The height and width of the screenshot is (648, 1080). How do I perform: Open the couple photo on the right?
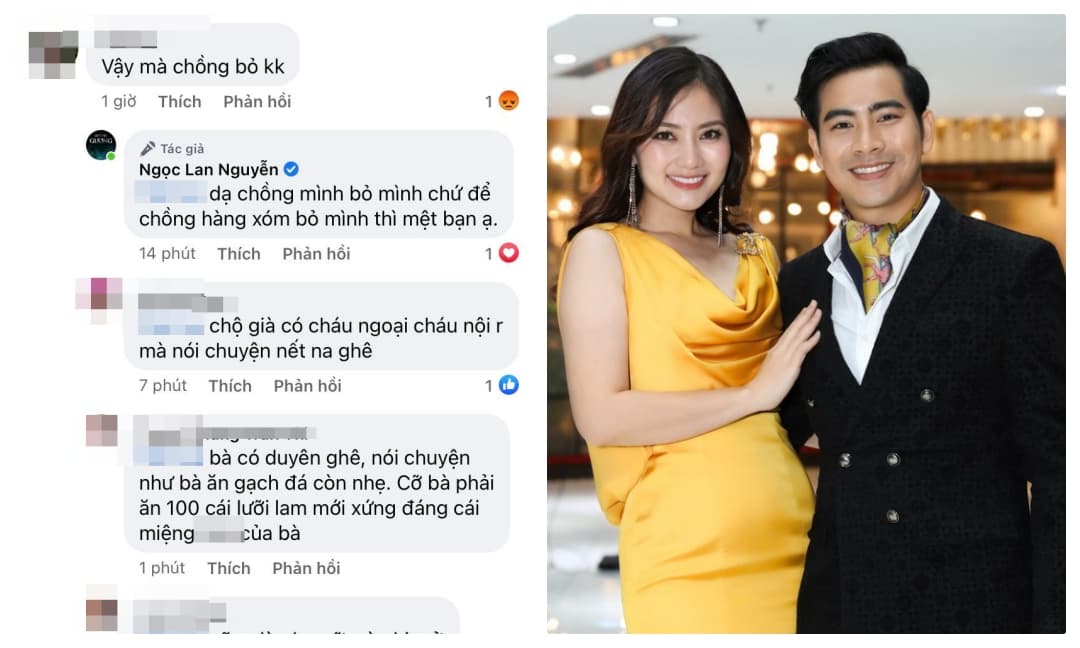(x=806, y=324)
